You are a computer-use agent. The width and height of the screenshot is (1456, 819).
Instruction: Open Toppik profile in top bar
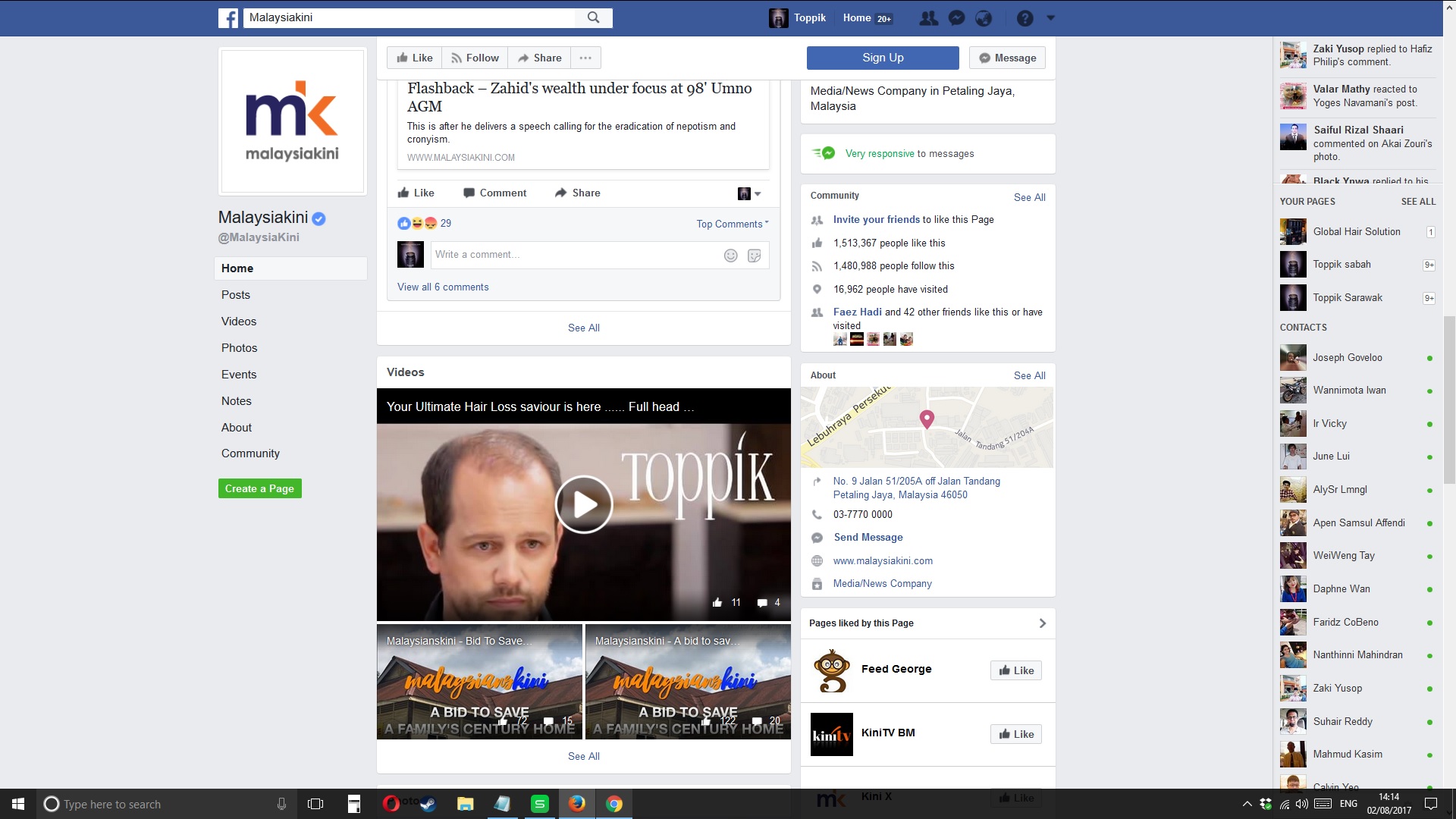(x=798, y=17)
